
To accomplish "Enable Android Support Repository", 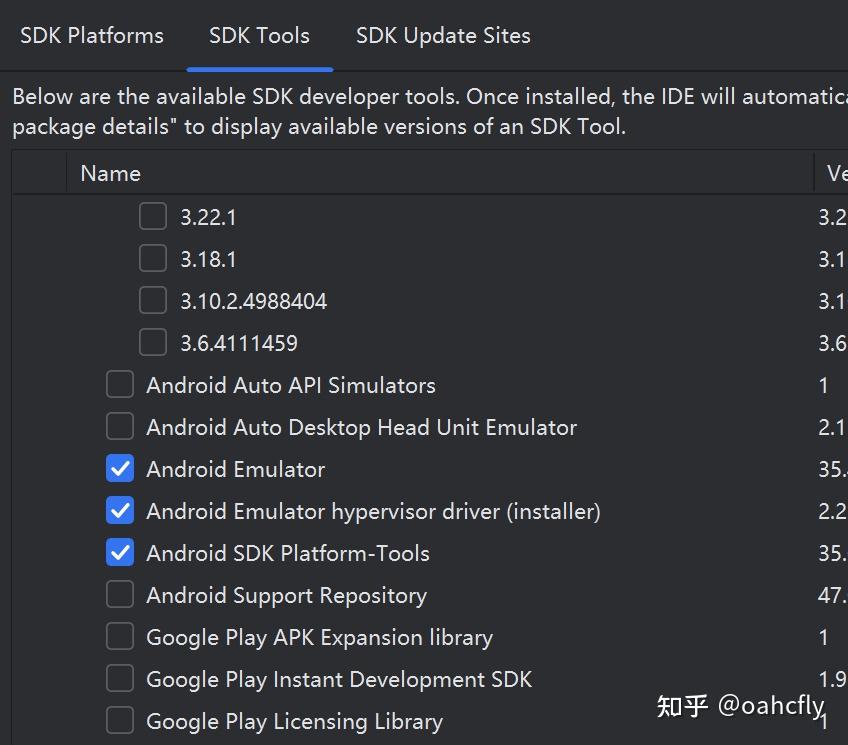I will (x=119, y=594).
